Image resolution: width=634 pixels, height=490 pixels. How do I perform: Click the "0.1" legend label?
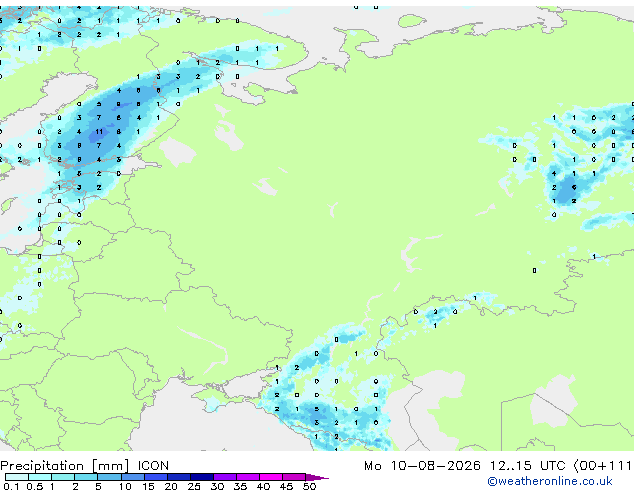coord(11,486)
